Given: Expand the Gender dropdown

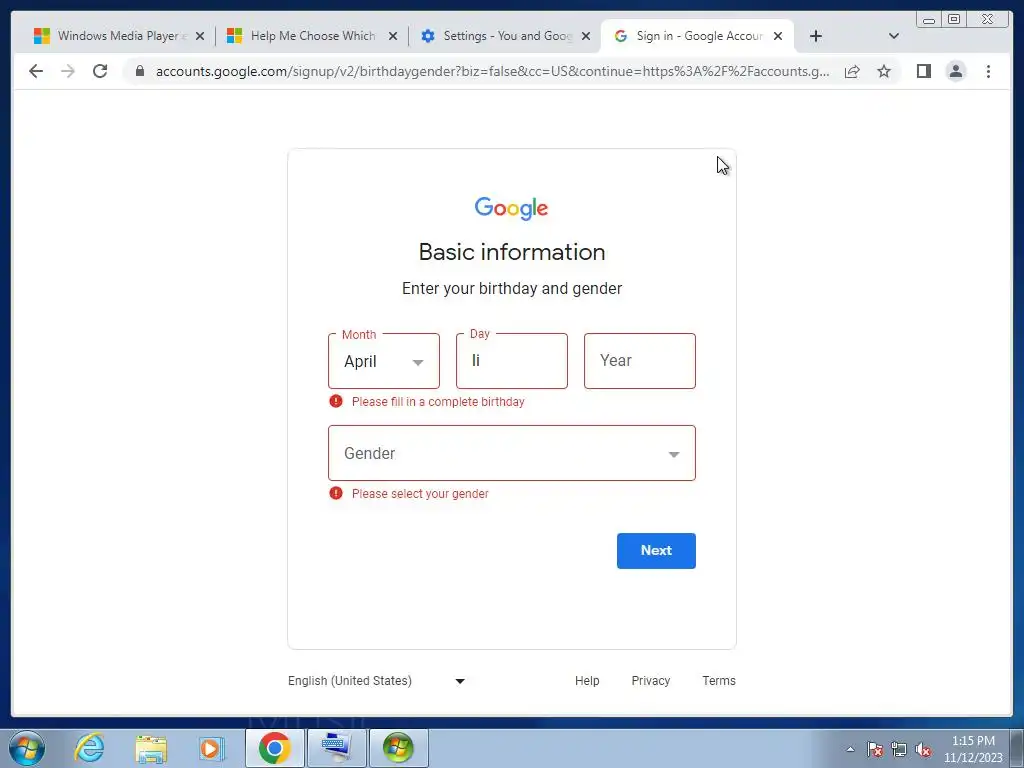Looking at the screenshot, I should click(512, 453).
